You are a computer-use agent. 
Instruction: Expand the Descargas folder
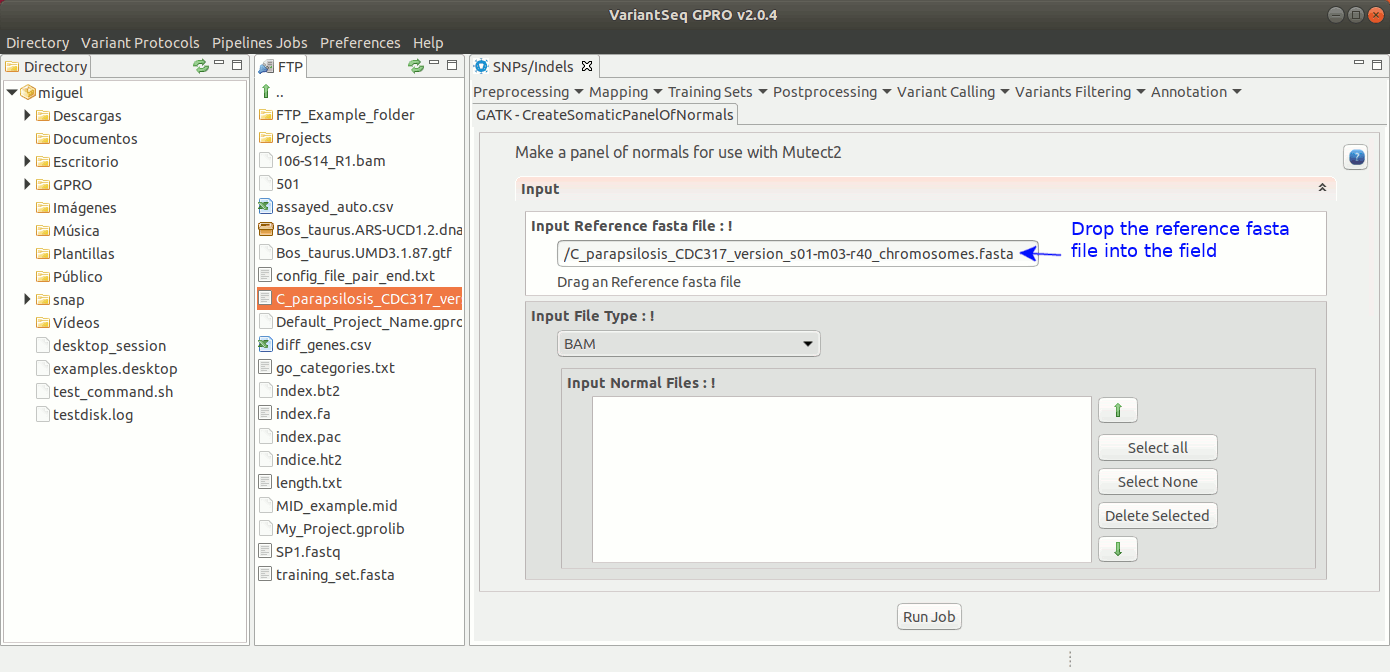(28, 116)
